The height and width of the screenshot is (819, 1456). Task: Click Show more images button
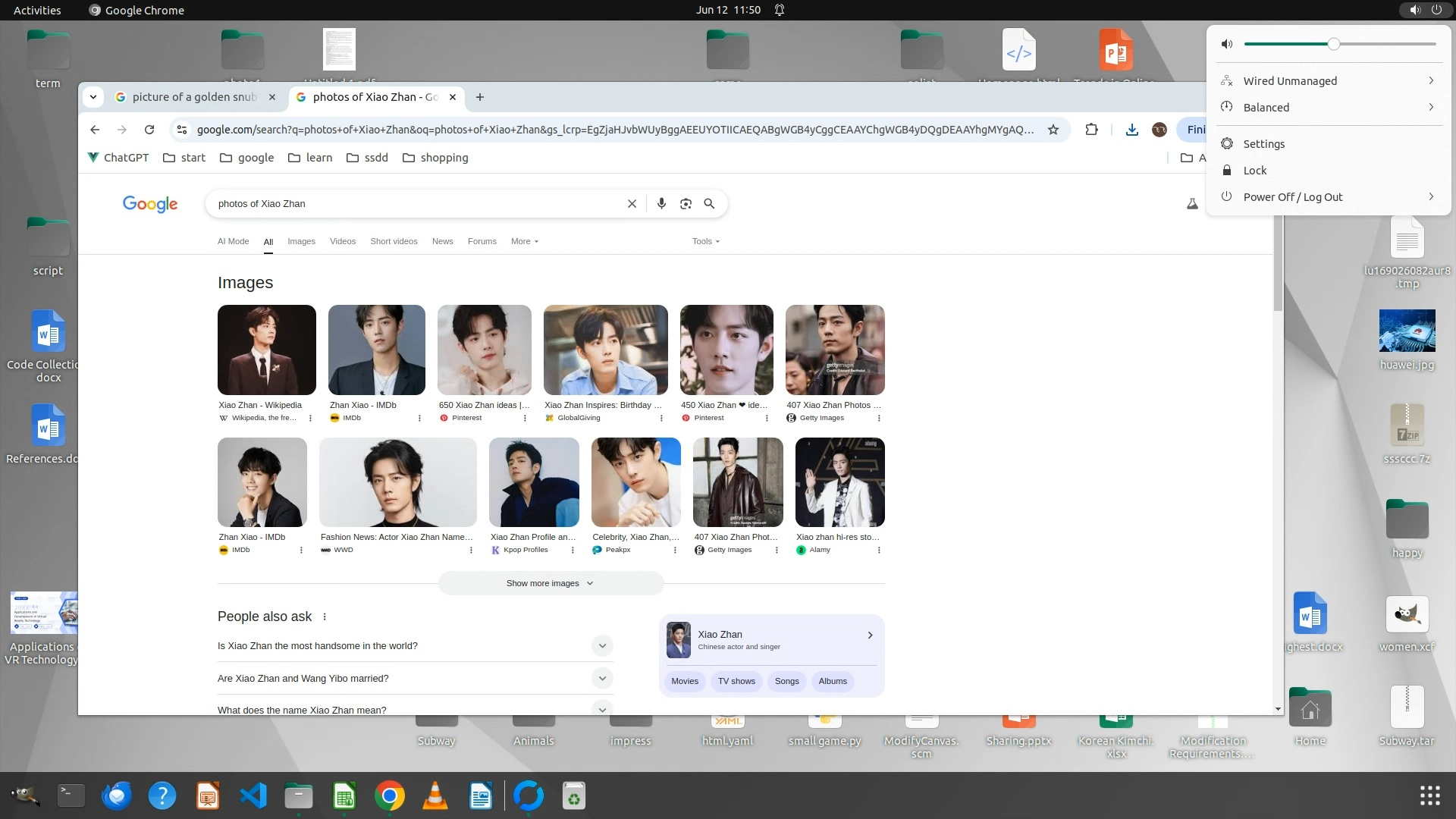pyautogui.click(x=551, y=583)
